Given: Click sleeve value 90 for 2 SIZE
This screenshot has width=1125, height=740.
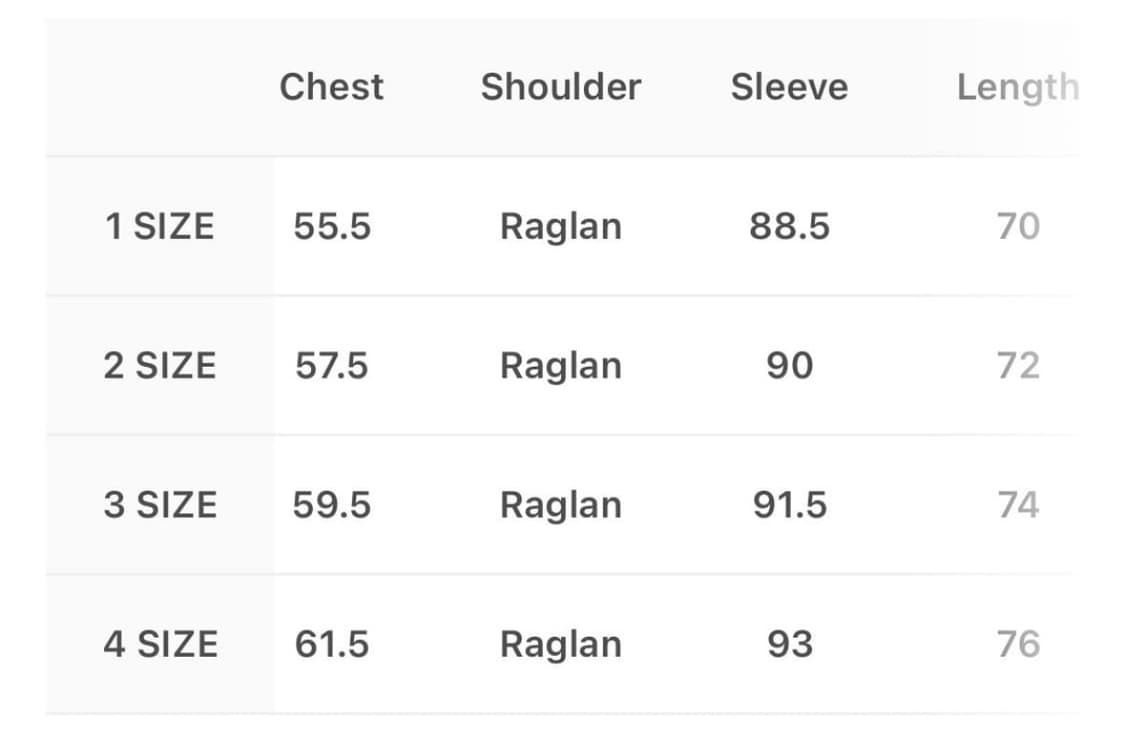Looking at the screenshot, I should (789, 366).
